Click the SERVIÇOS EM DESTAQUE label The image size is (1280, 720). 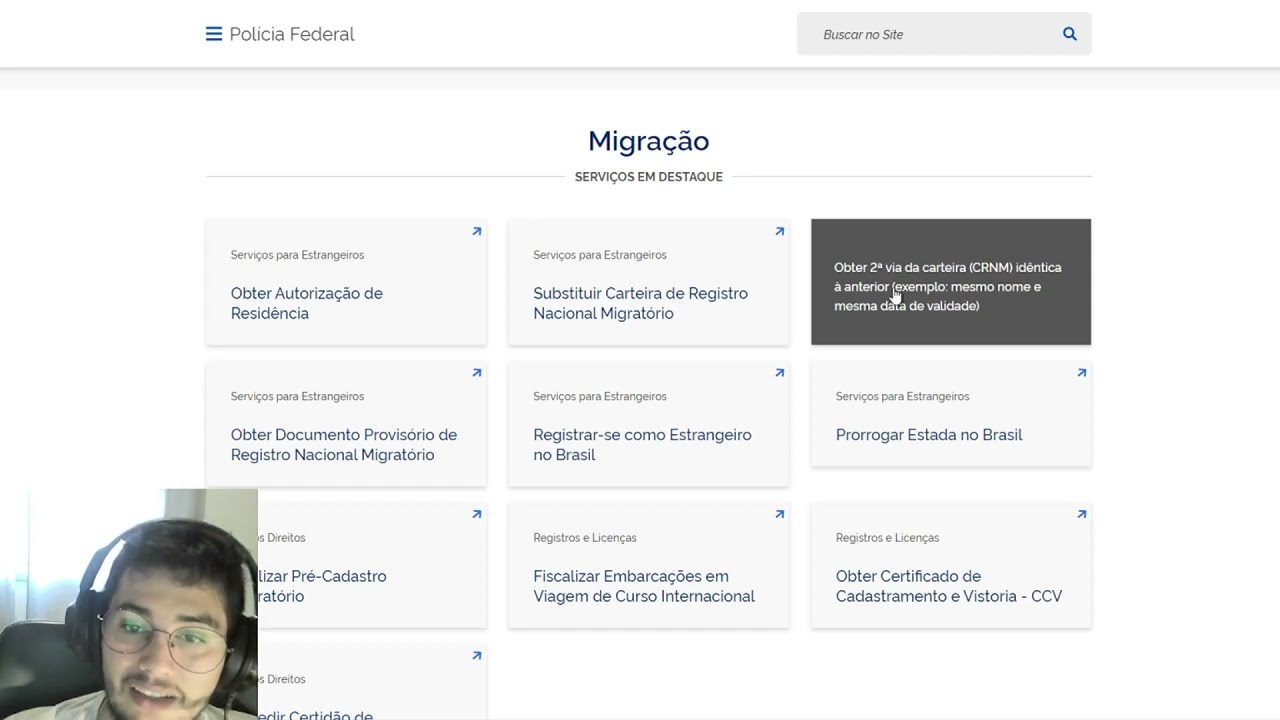tap(648, 177)
